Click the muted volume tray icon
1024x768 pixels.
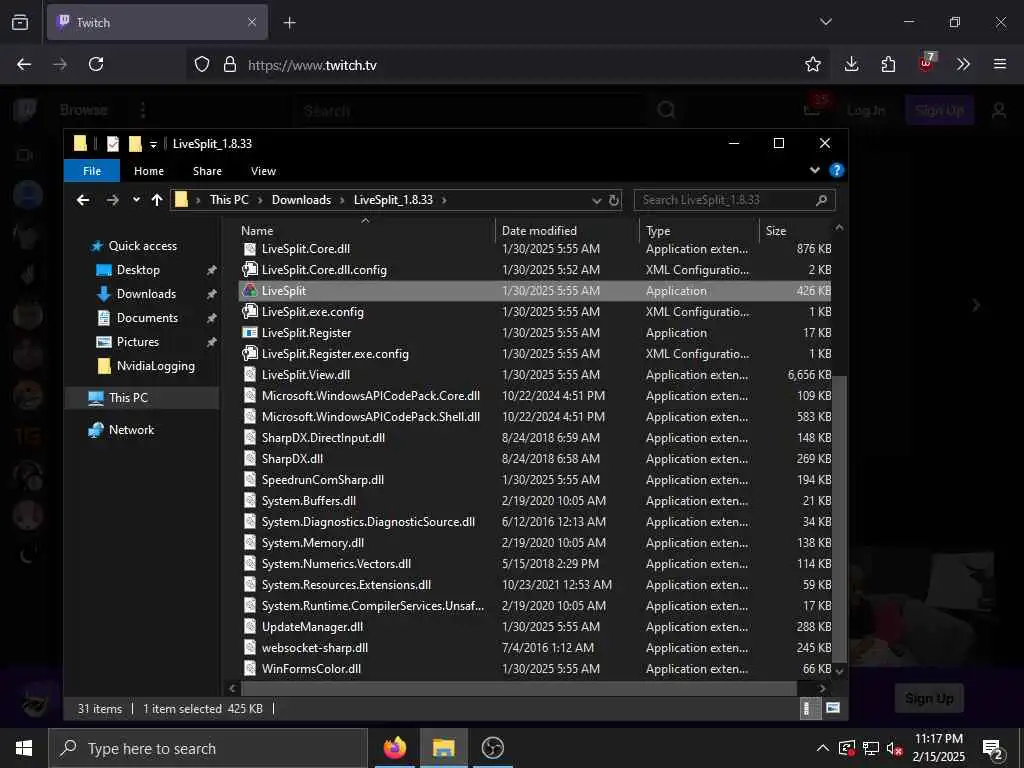click(895, 748)
